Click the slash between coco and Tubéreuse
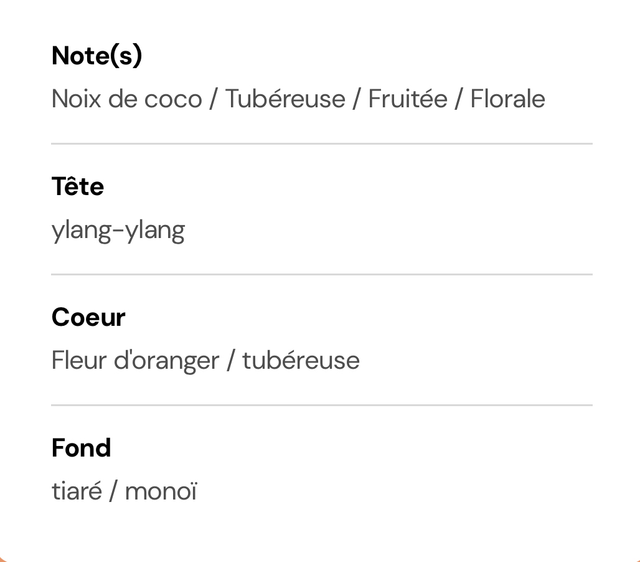 213,100
